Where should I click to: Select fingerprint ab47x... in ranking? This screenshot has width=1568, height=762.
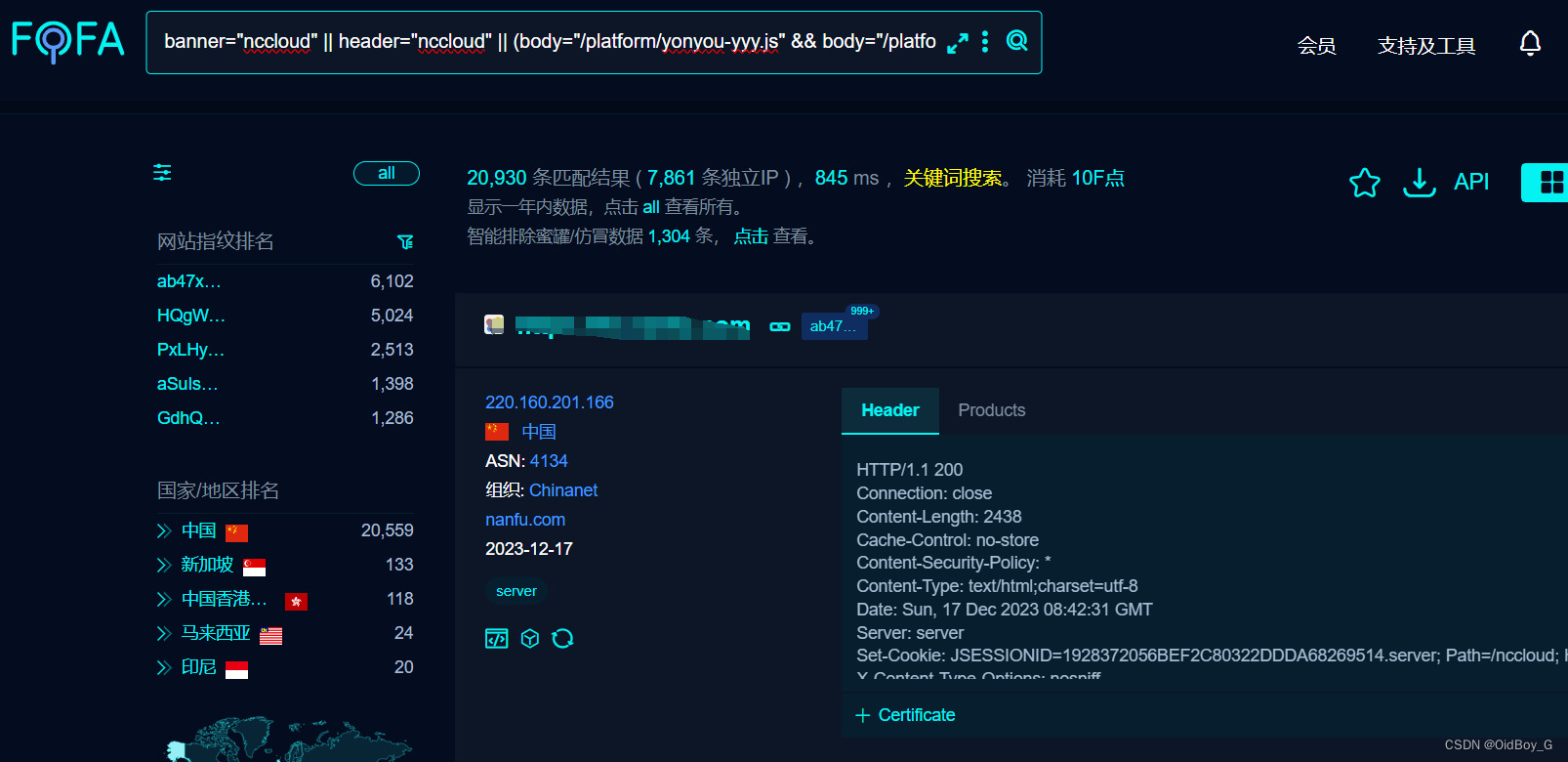(x=189, y=281)
